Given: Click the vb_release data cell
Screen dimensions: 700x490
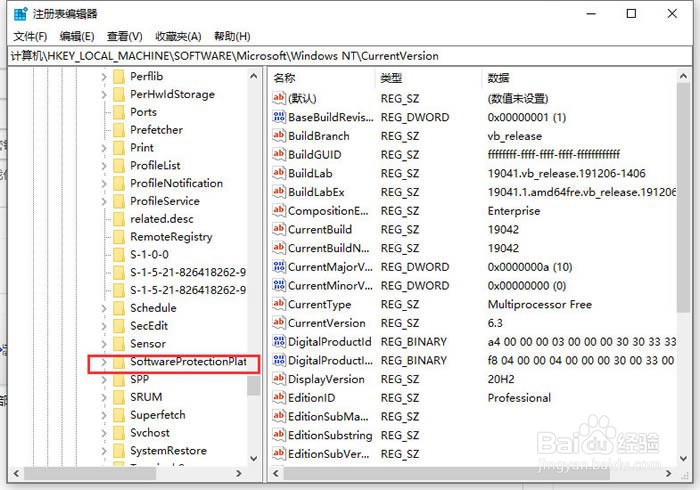Looking at the screenshot, I should pyautogui.click(x=515, y=136).
